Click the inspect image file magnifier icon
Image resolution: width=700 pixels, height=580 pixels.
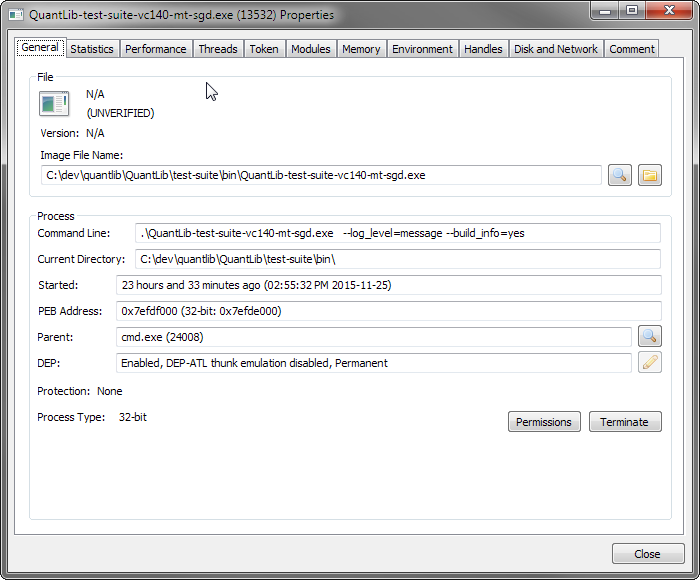(x=620, y=175)
